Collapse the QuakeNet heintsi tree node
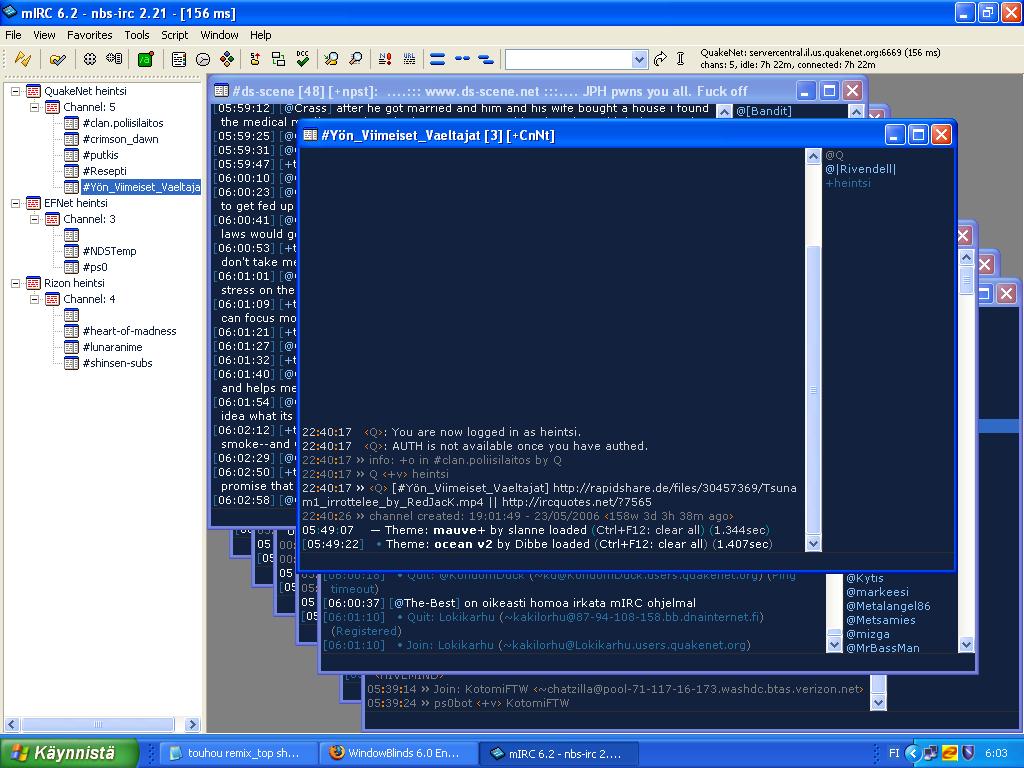 point(15,91)
